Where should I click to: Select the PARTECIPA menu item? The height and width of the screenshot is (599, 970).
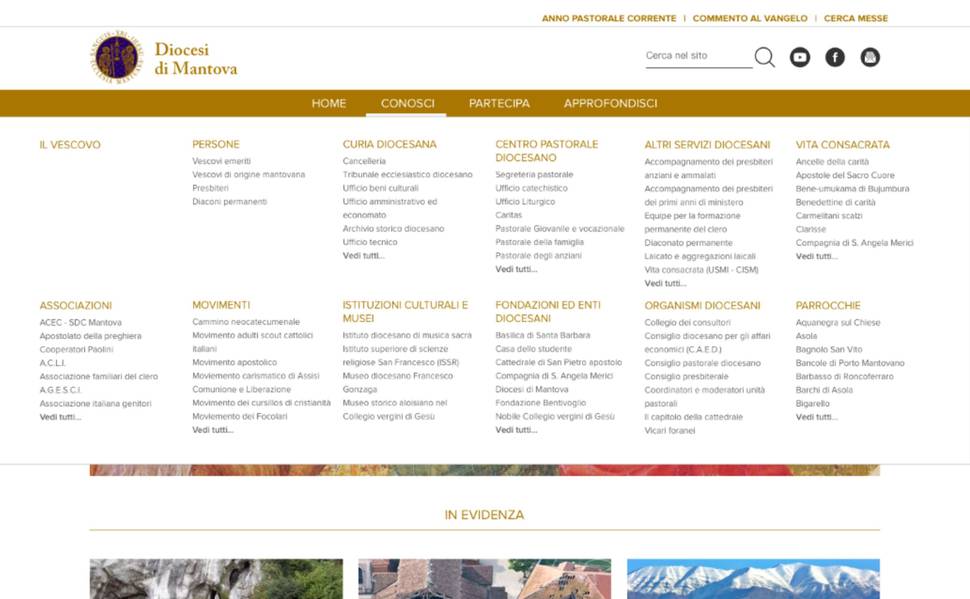pyautogui.click(x=499, y=103)
